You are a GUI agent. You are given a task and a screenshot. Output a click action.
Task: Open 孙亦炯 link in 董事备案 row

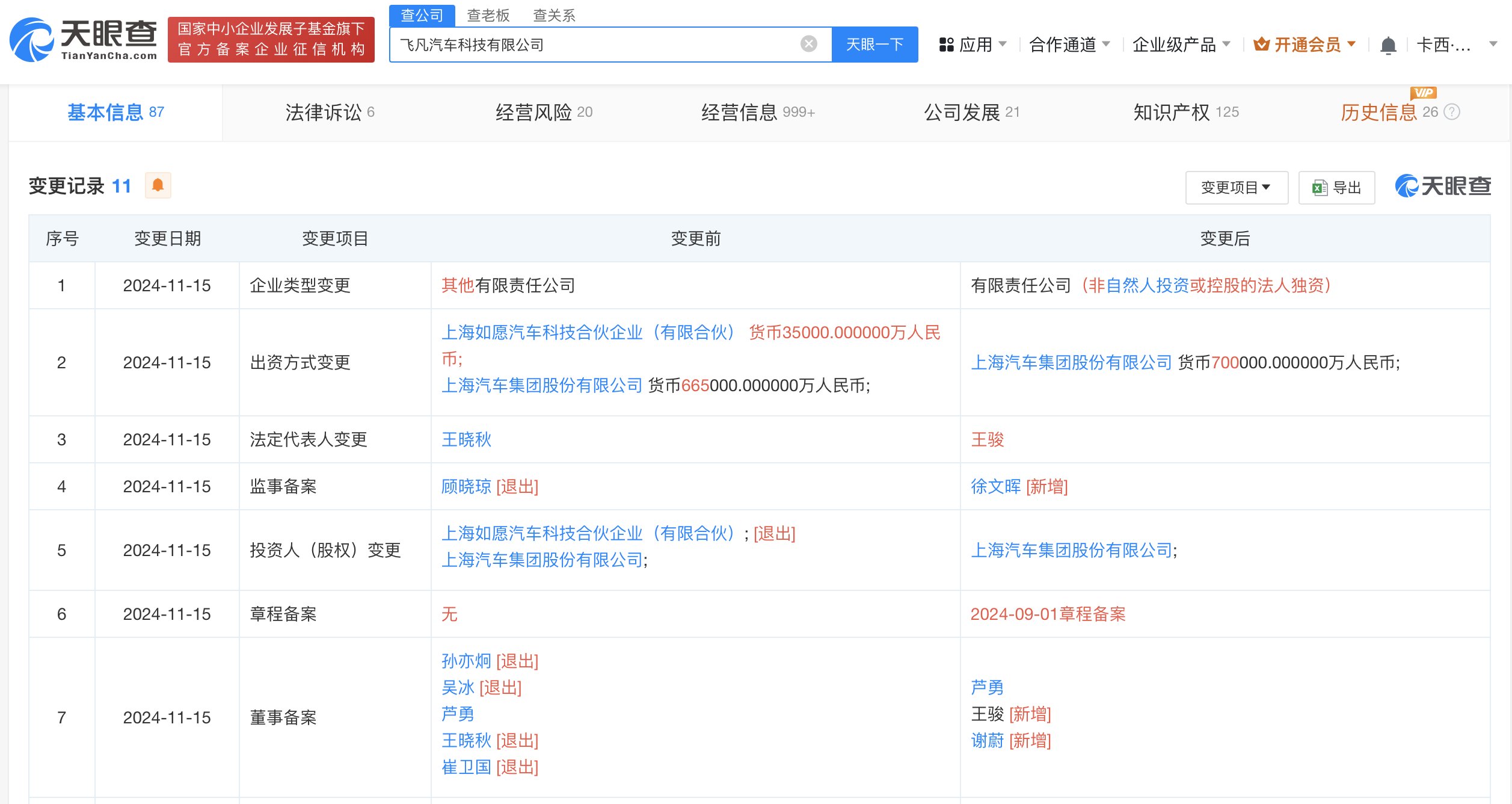coord(467,661)
